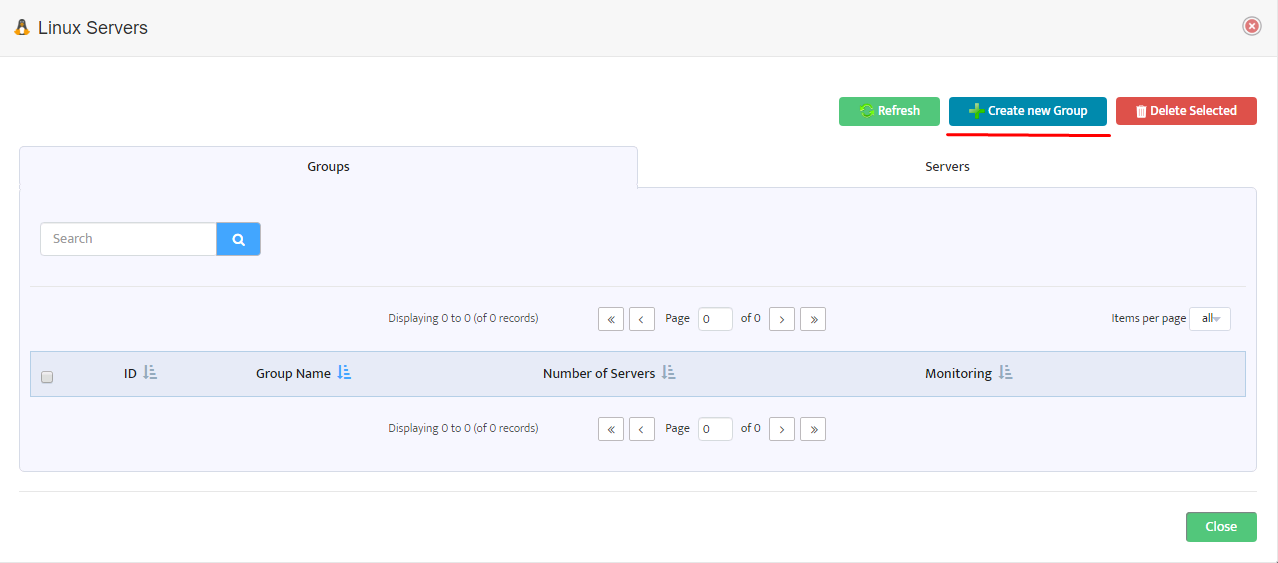Click the Delete Selected button
This screenshot has width=1278, height=563.
[1186, 111]
